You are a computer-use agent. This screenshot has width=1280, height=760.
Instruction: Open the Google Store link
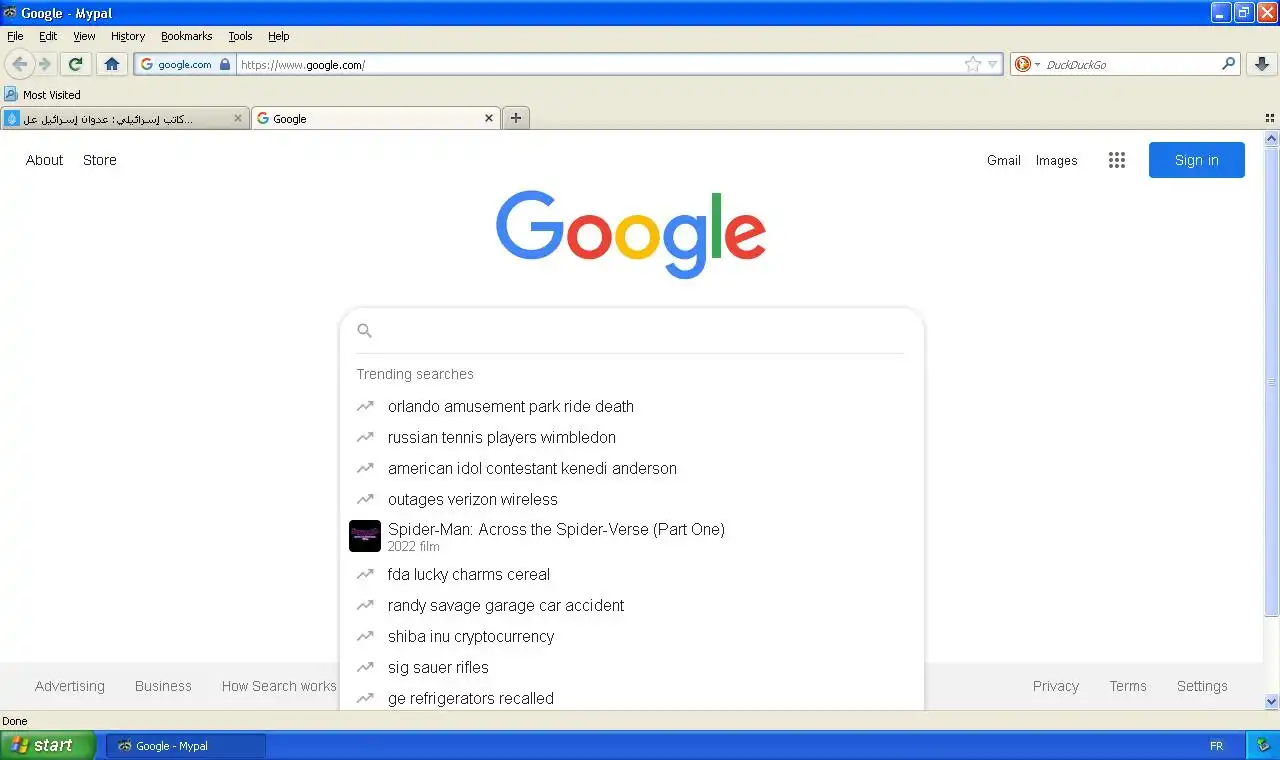point(100,160)
